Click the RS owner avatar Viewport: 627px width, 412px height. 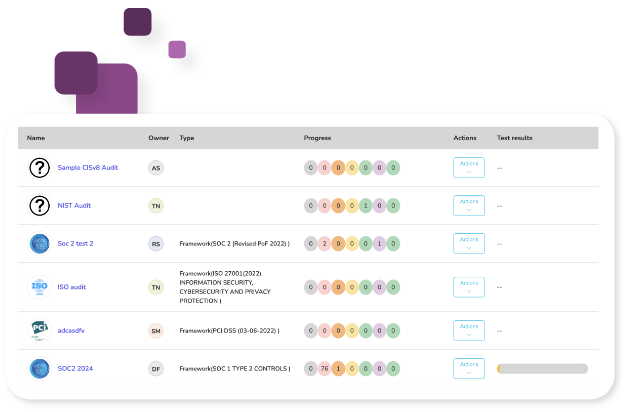155,243
